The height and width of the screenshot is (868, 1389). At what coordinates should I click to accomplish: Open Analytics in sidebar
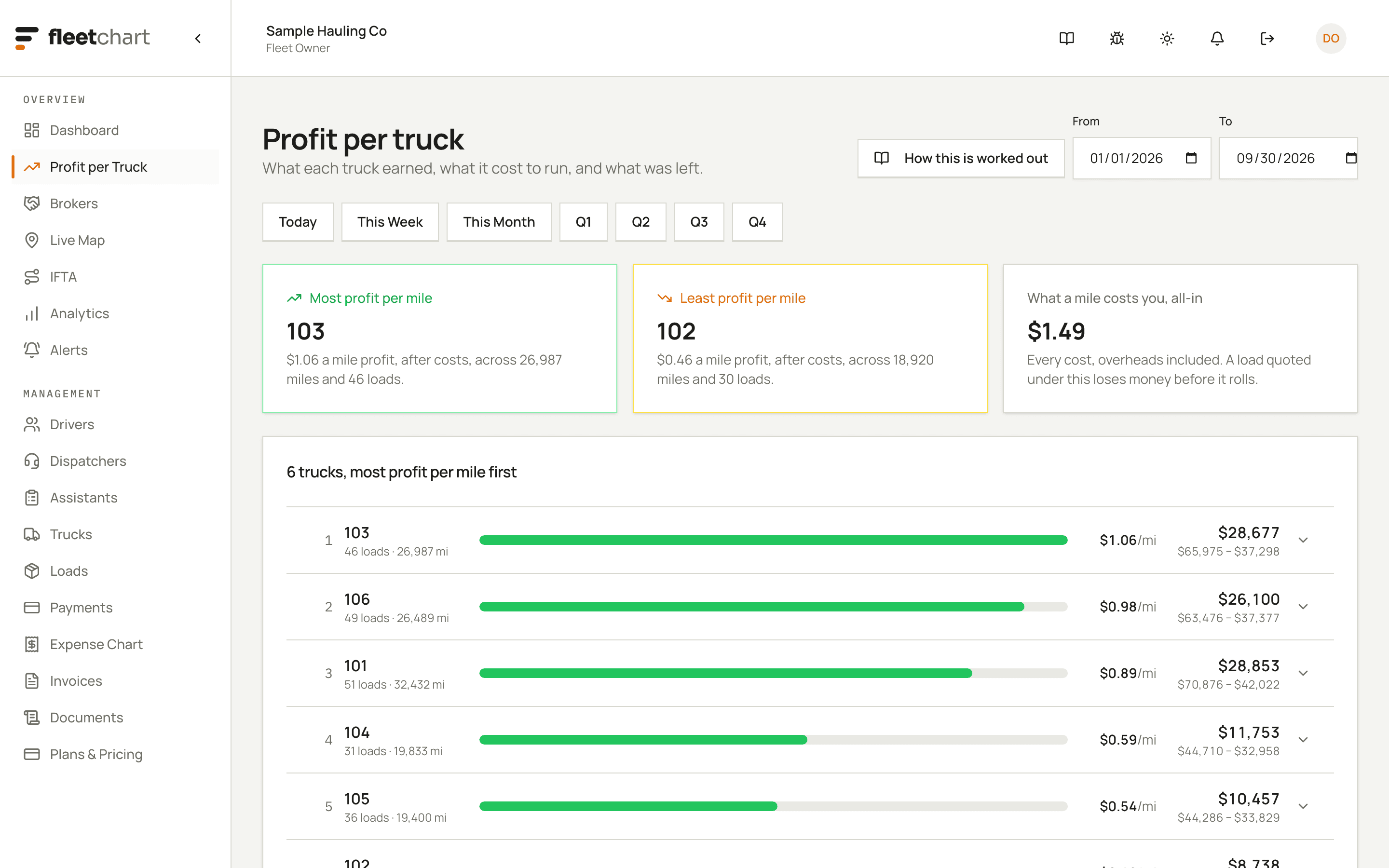point(115,313)
